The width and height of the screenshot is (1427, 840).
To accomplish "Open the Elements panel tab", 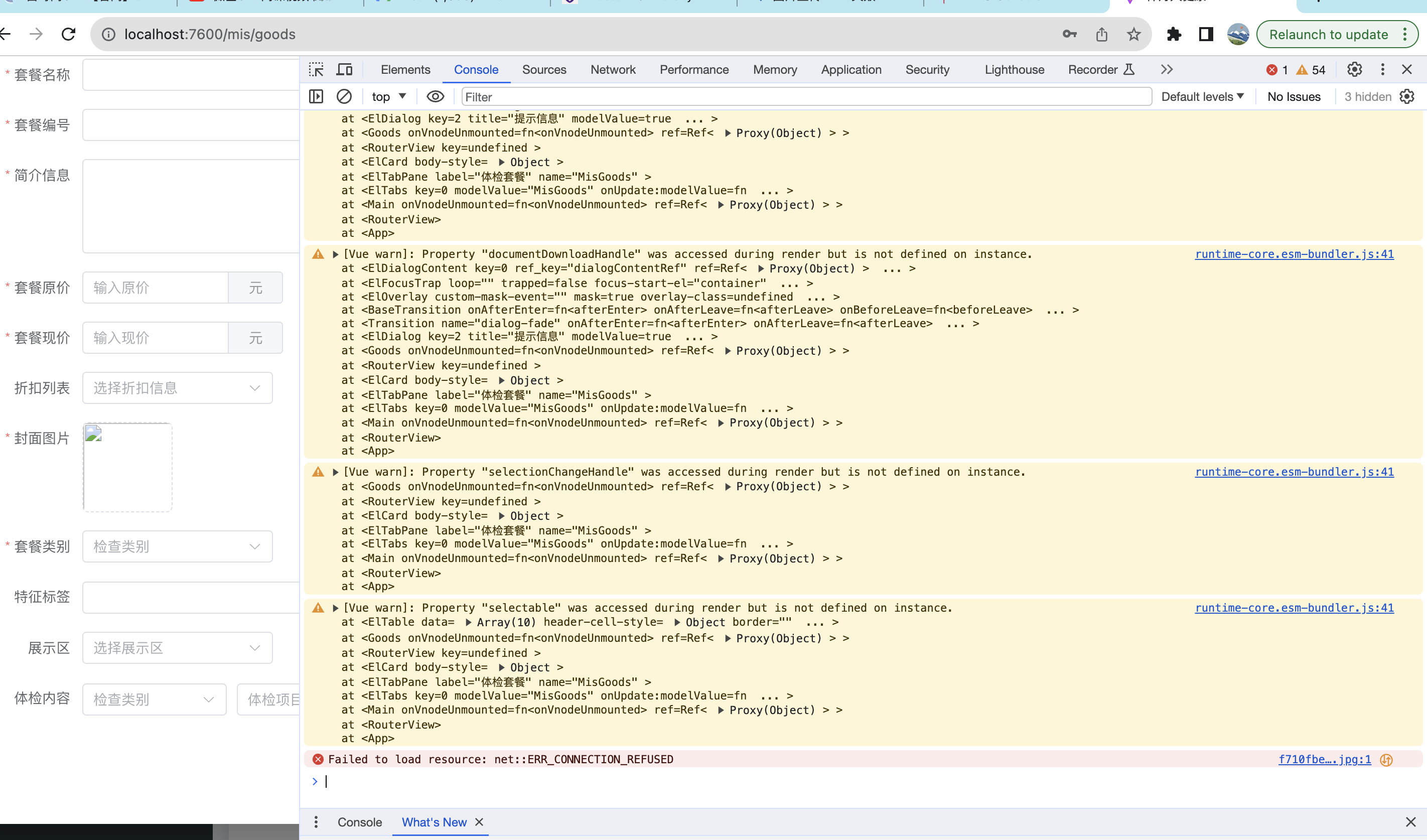I will (405, 70).
